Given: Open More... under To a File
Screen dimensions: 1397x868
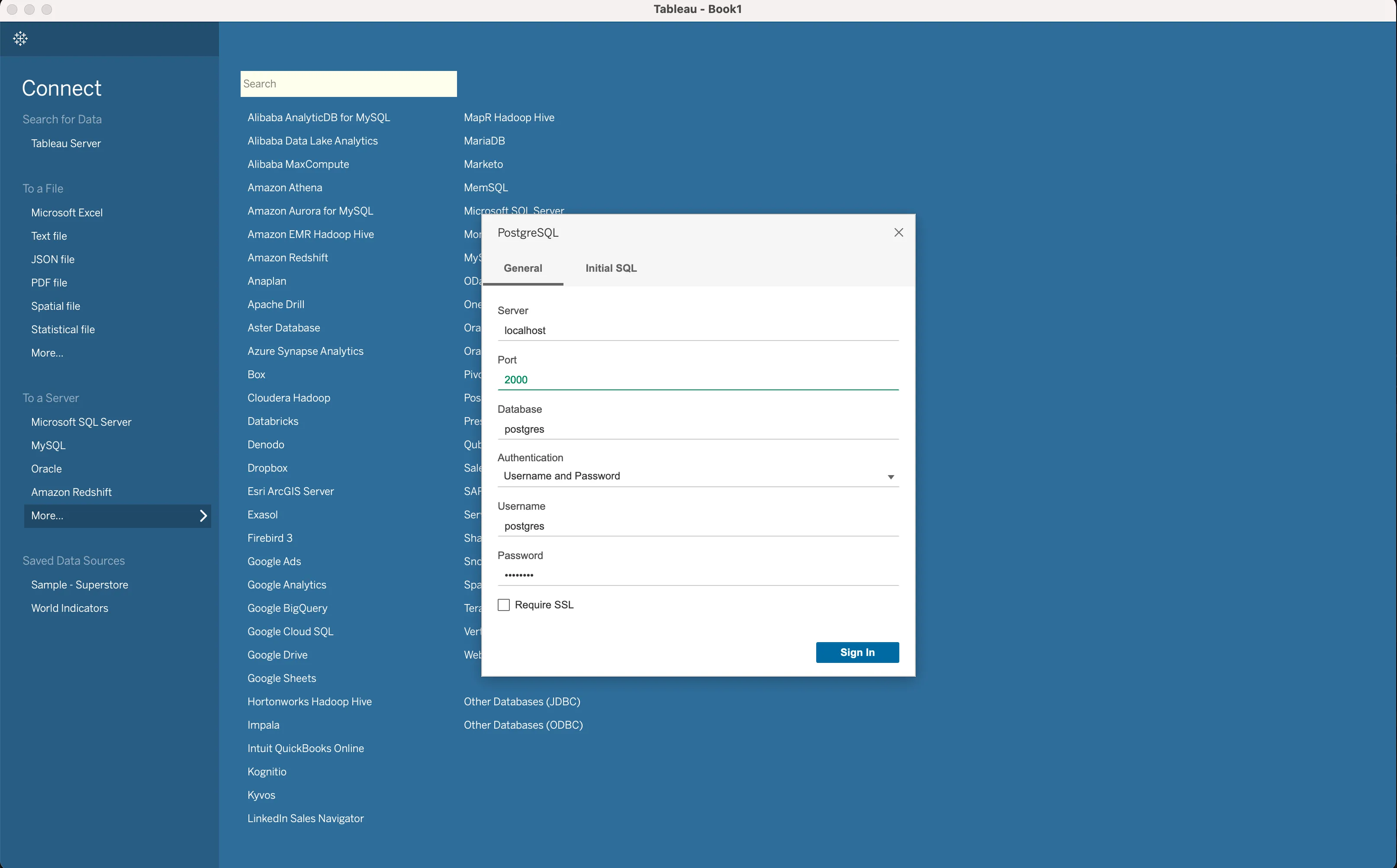Looking at the screenshot, I should click(47, 353).
